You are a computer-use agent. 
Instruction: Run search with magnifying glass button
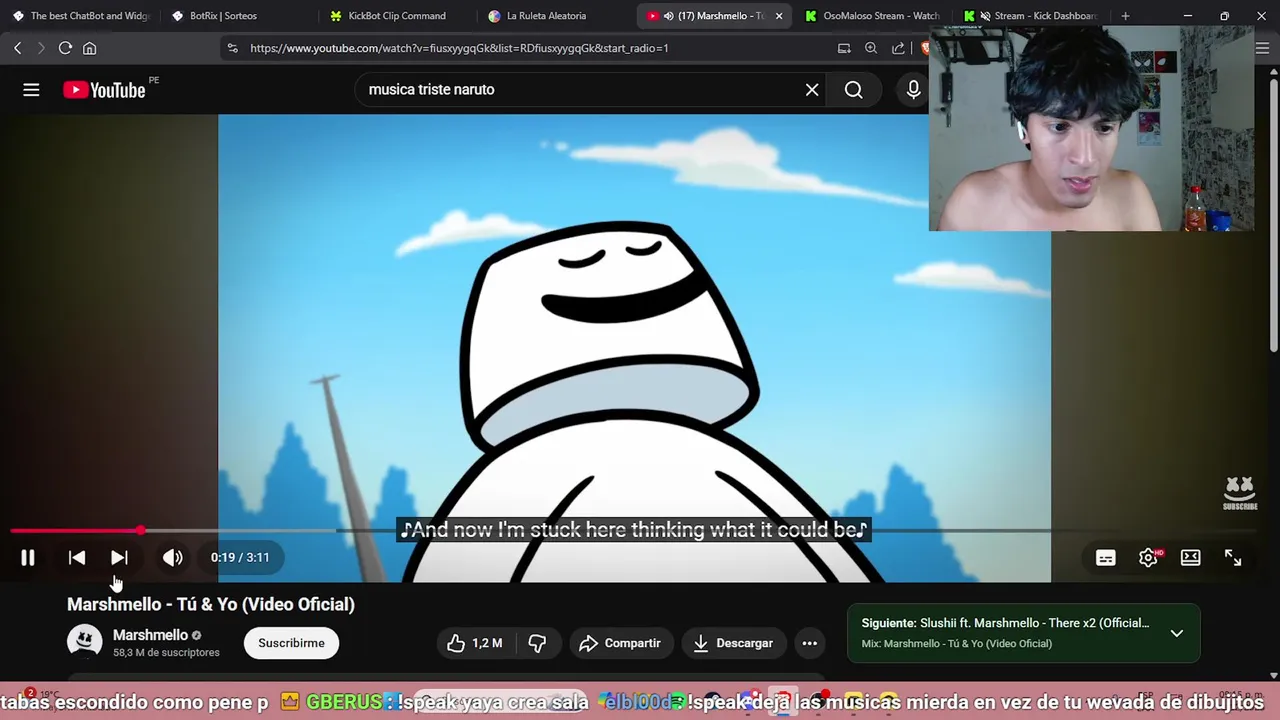[x=853, y=90]
